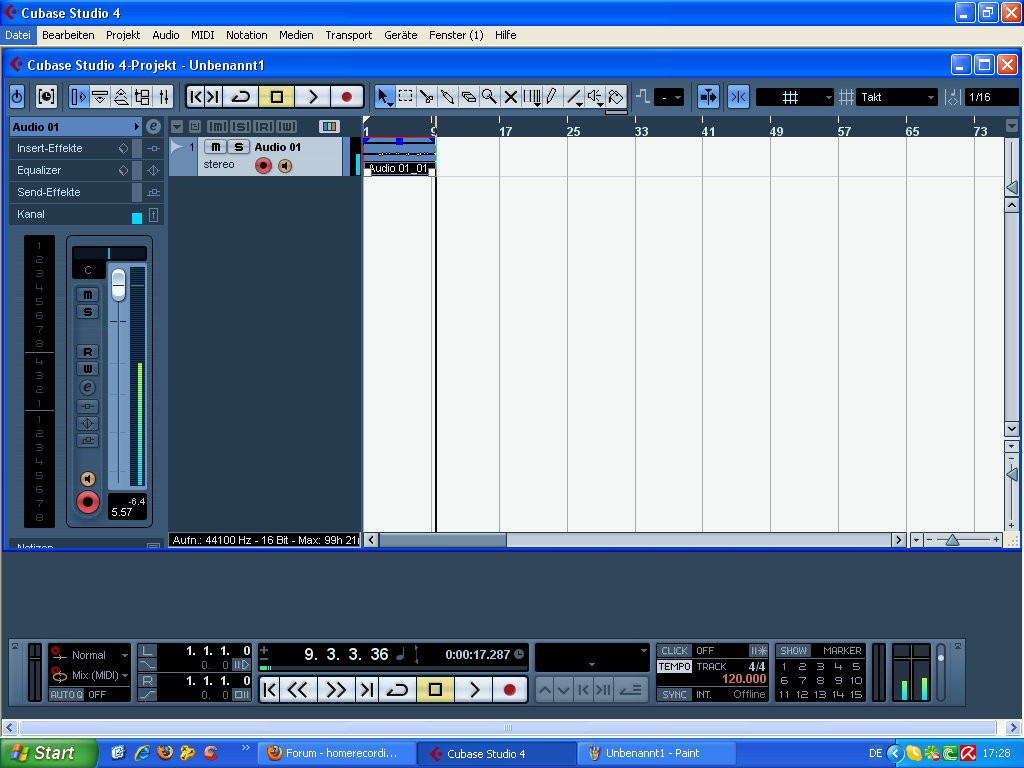Open Edit channel settings 'e' in Inspector
Image resolution: width=1024 pixels, height=768 pixels.
153,127
